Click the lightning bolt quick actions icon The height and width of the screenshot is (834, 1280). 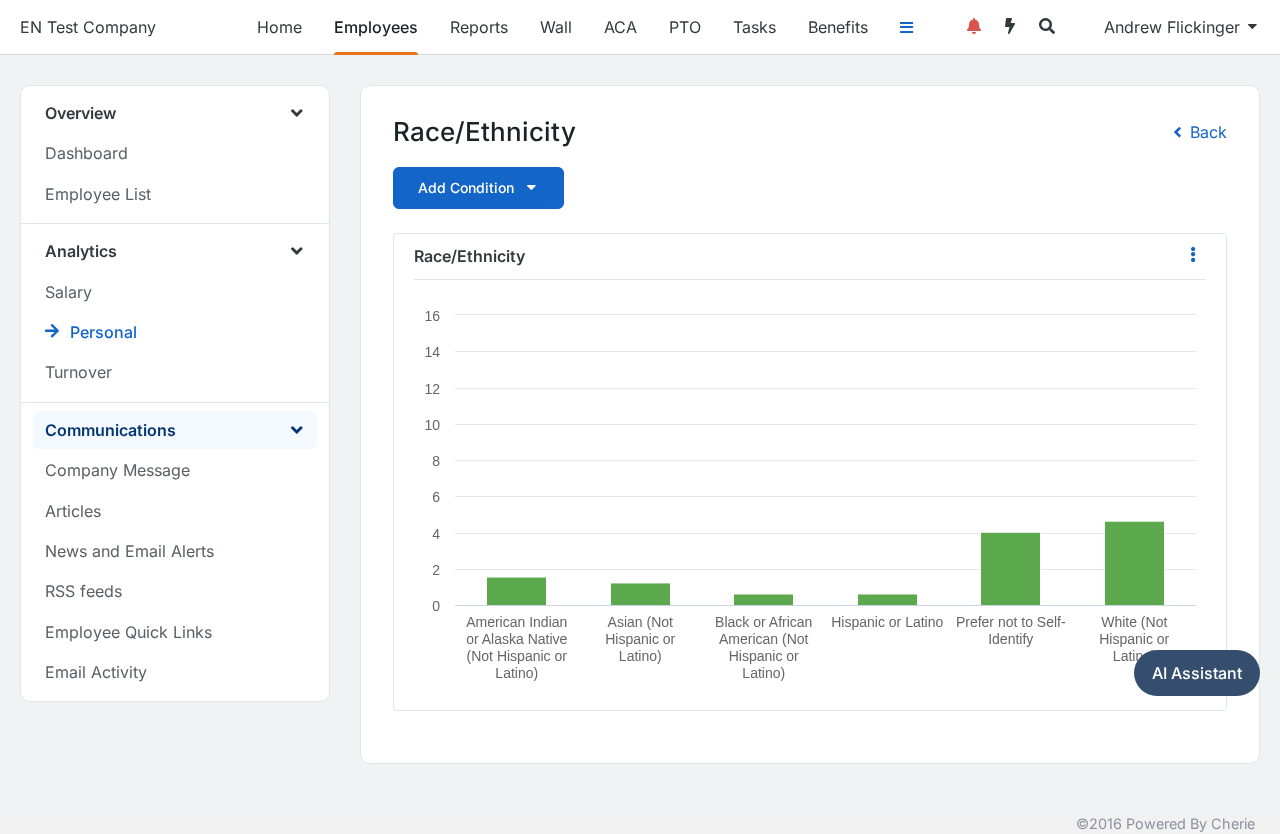1010,27
